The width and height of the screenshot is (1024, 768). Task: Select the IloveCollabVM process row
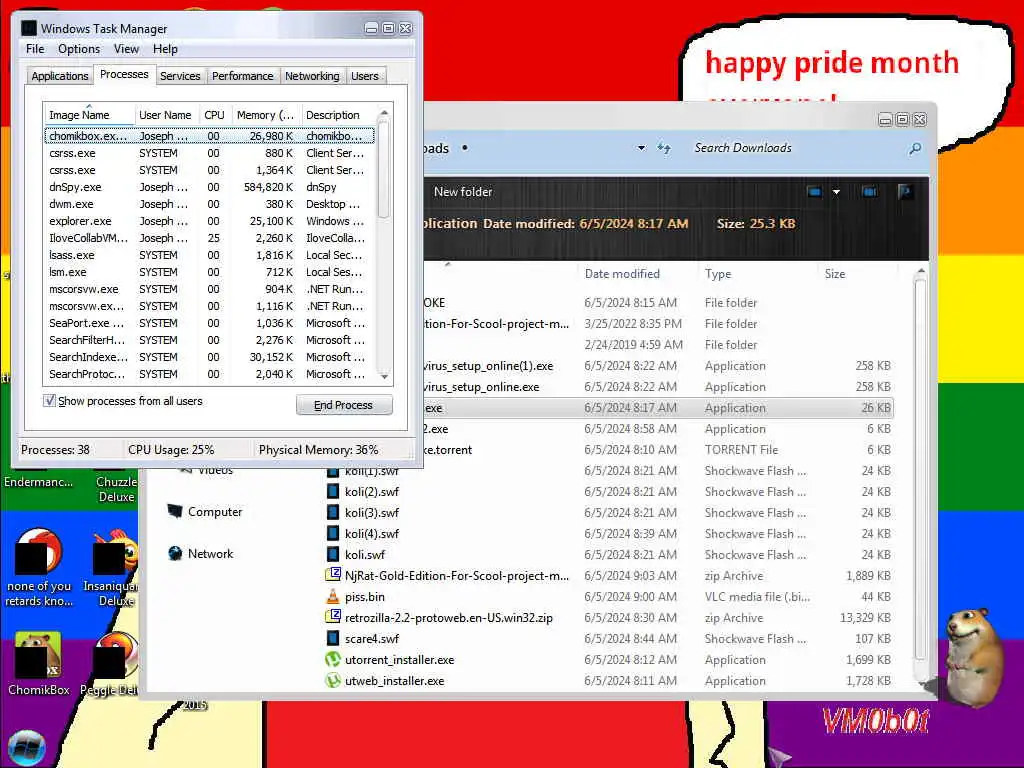tap(209, 238)
